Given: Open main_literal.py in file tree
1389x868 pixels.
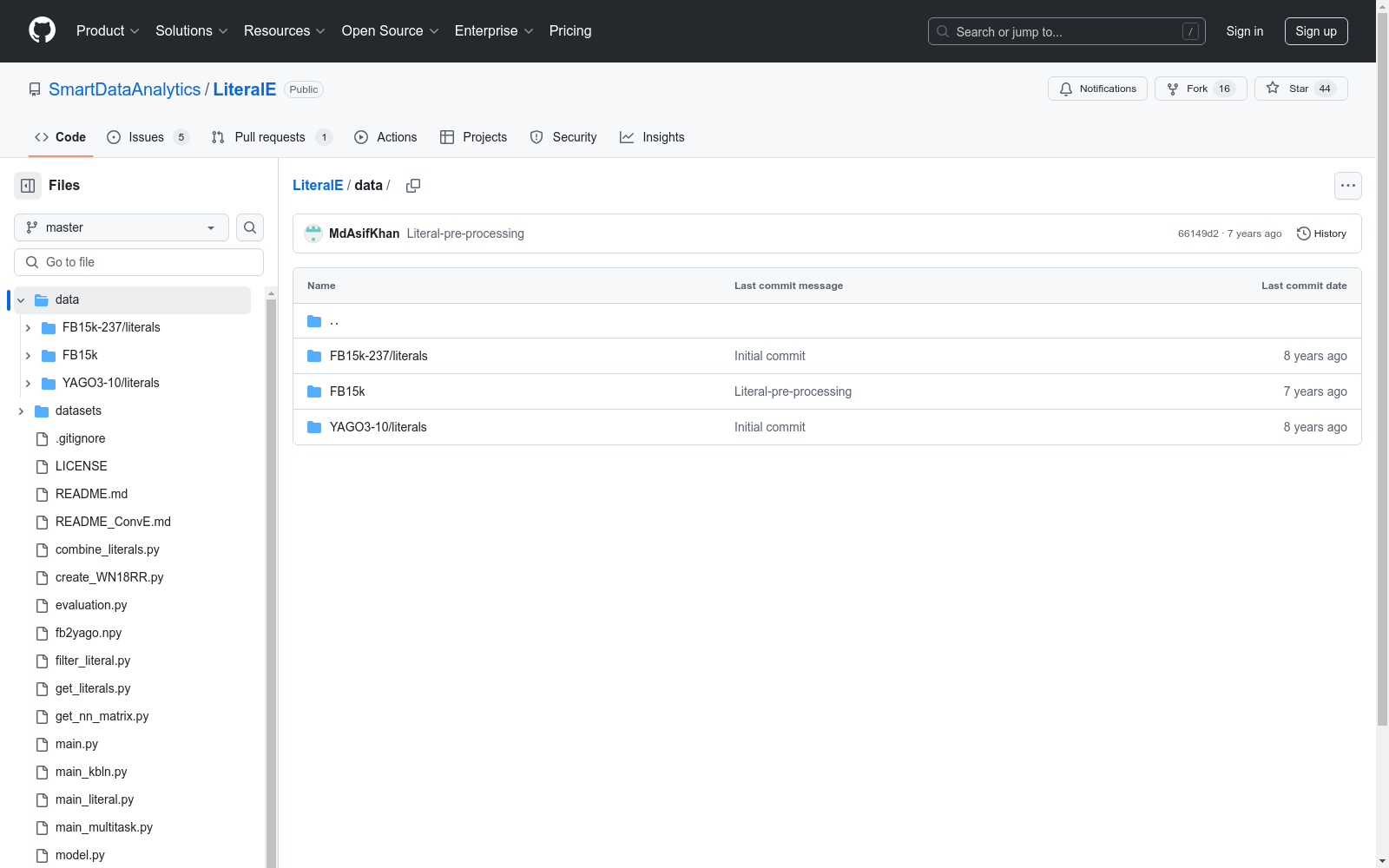Looking at the screenshot, I should 95,799.
